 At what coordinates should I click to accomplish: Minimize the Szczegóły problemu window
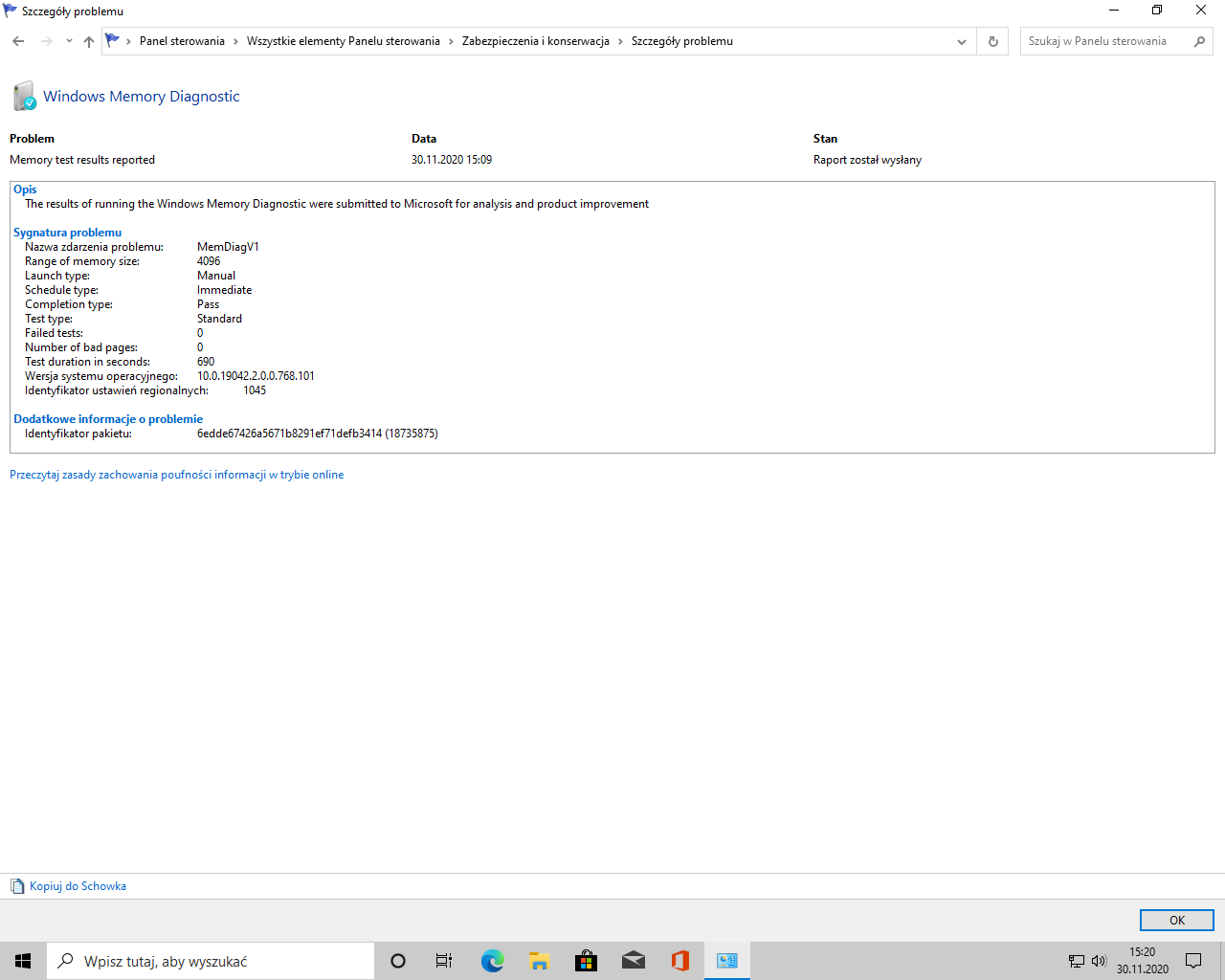click(1114, 11)
